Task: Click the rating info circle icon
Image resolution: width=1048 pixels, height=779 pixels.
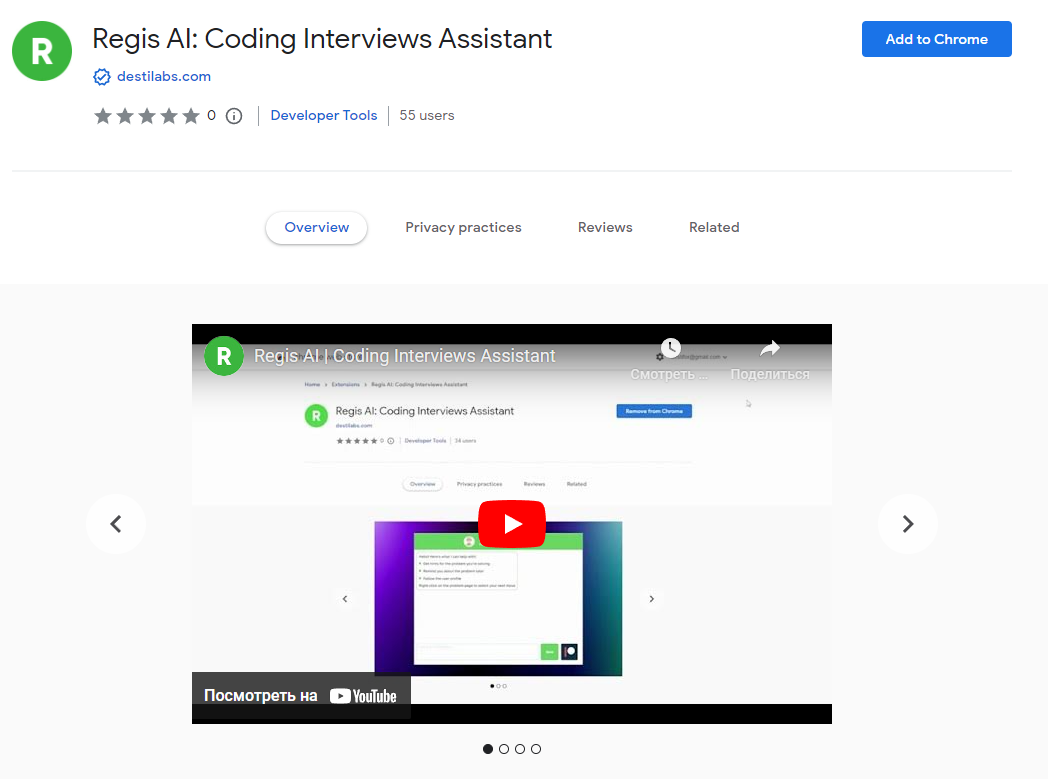Action: [234, 116]
